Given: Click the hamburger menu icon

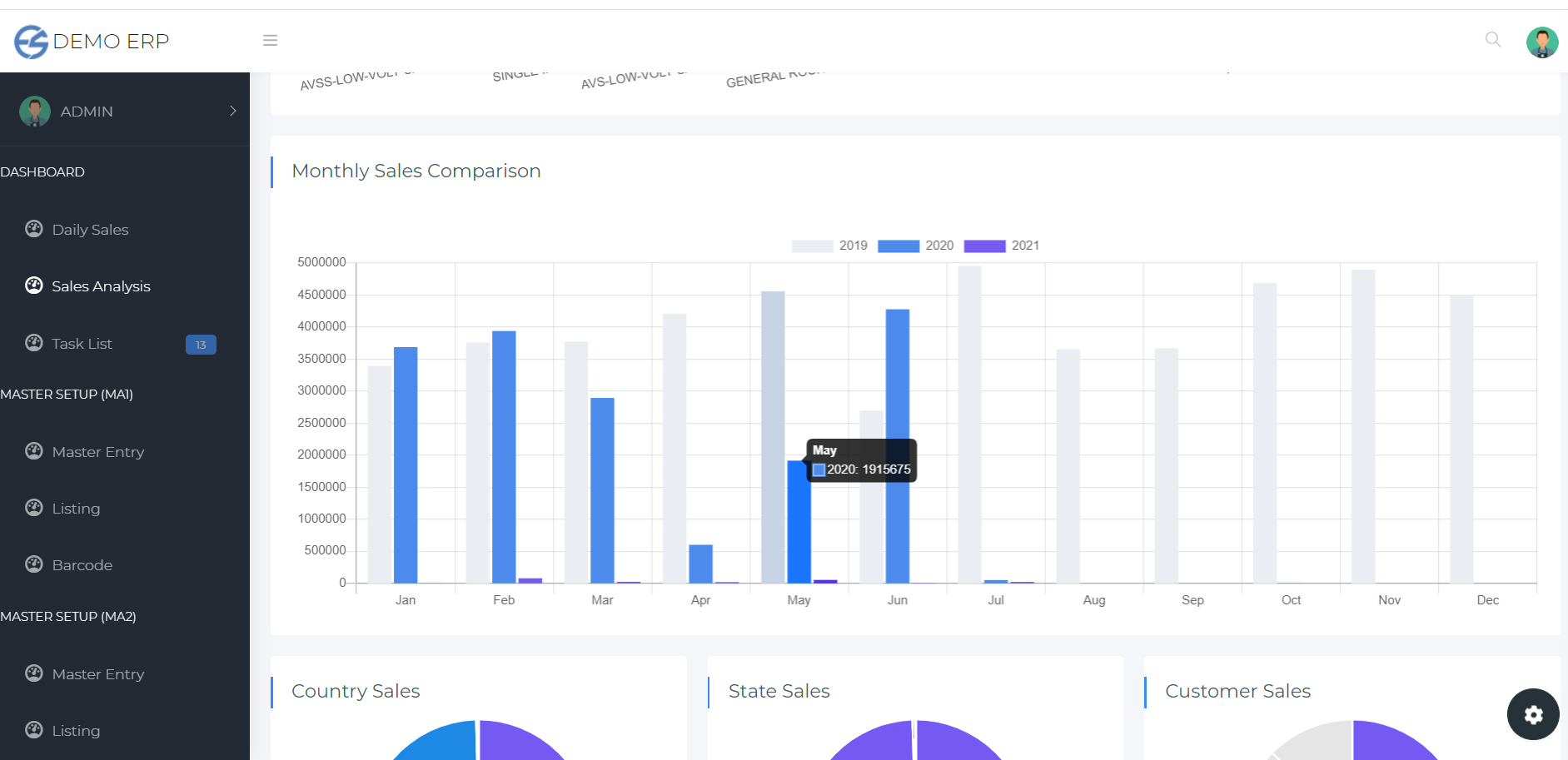Looking at the screenshot, I should click(270, 40).
